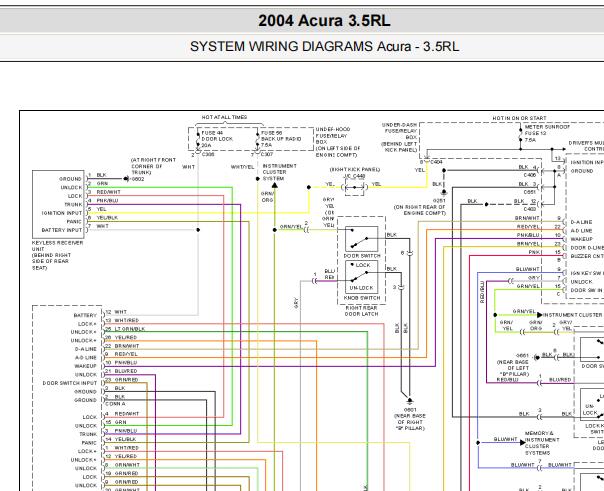Click the "(AT RIGHT FRONT CORNER OF TRUNK)" note
Image resolution: width=604 pixels, height=491 pixels.
click(x=153, y=166)
